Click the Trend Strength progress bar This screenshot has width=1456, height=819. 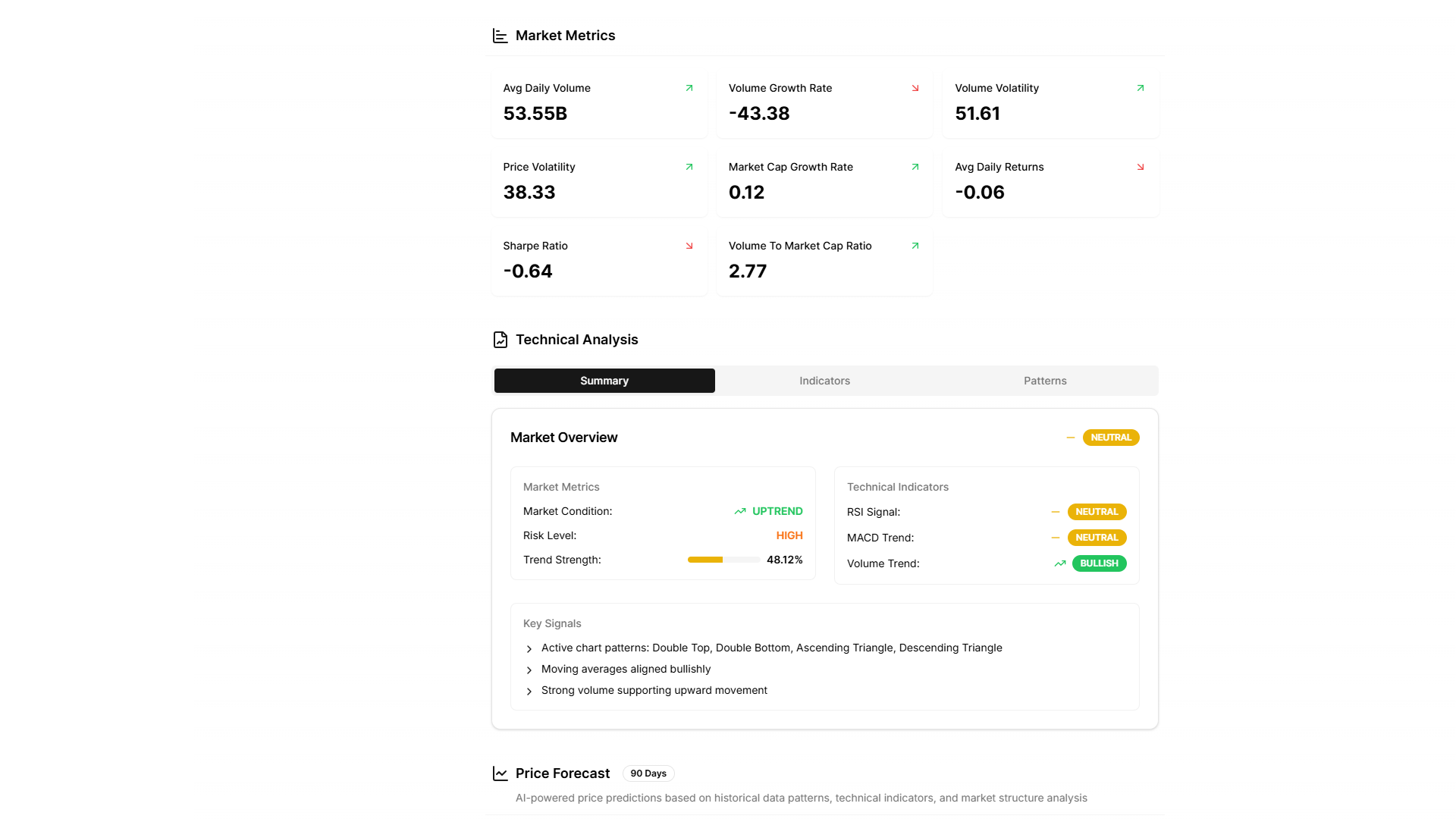723,560
